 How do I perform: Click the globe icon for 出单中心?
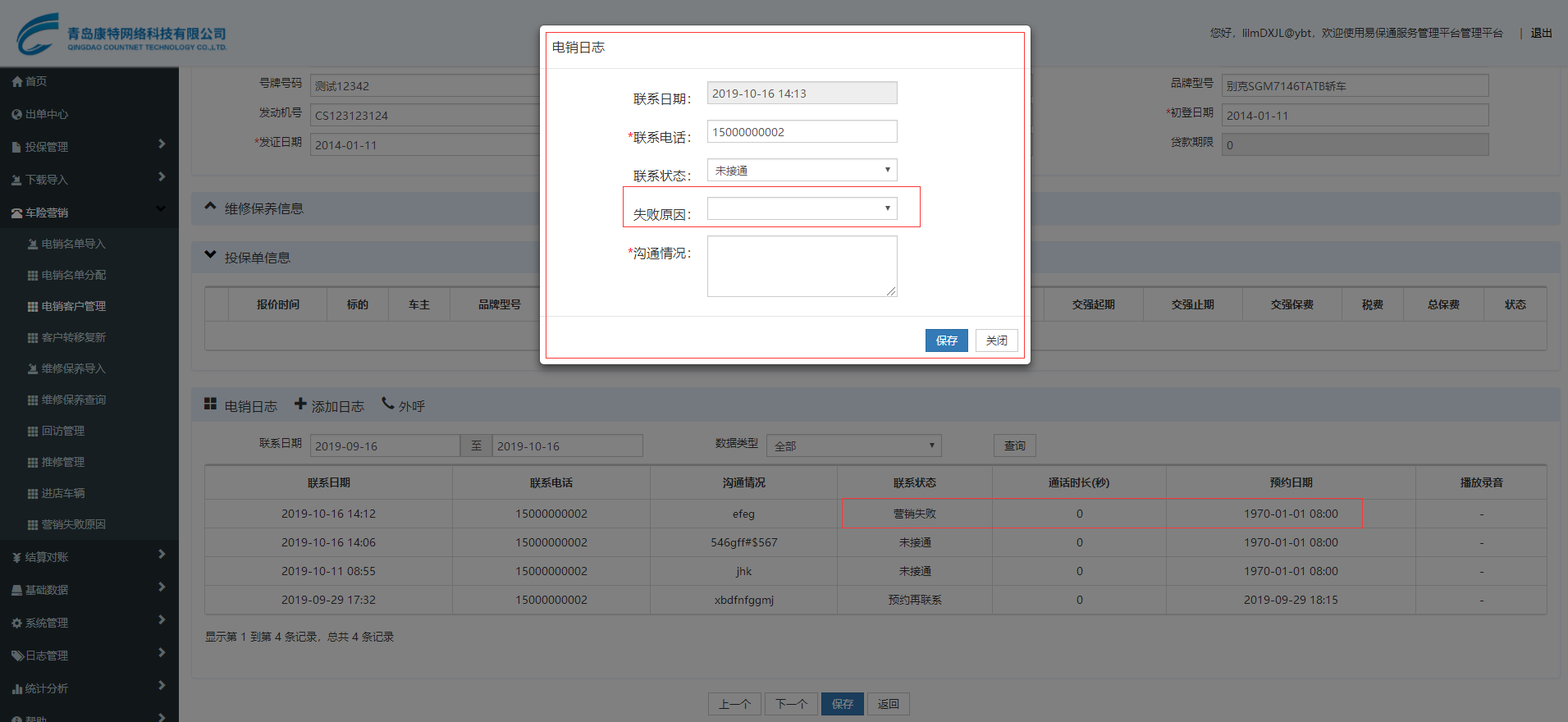pyautogui.click(x=16, y=114)
